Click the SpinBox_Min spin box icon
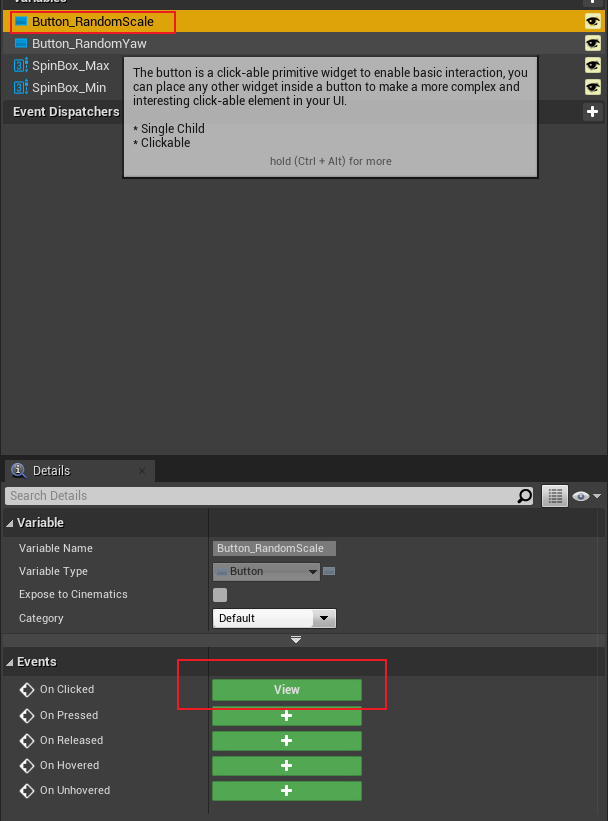 click(x=20, y=87)
